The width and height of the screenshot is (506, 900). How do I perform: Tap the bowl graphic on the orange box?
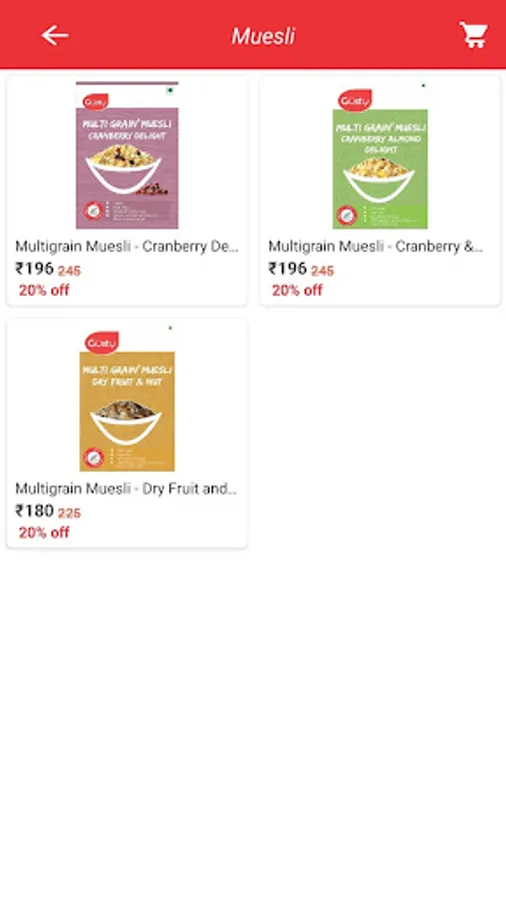tap(126, 421)
